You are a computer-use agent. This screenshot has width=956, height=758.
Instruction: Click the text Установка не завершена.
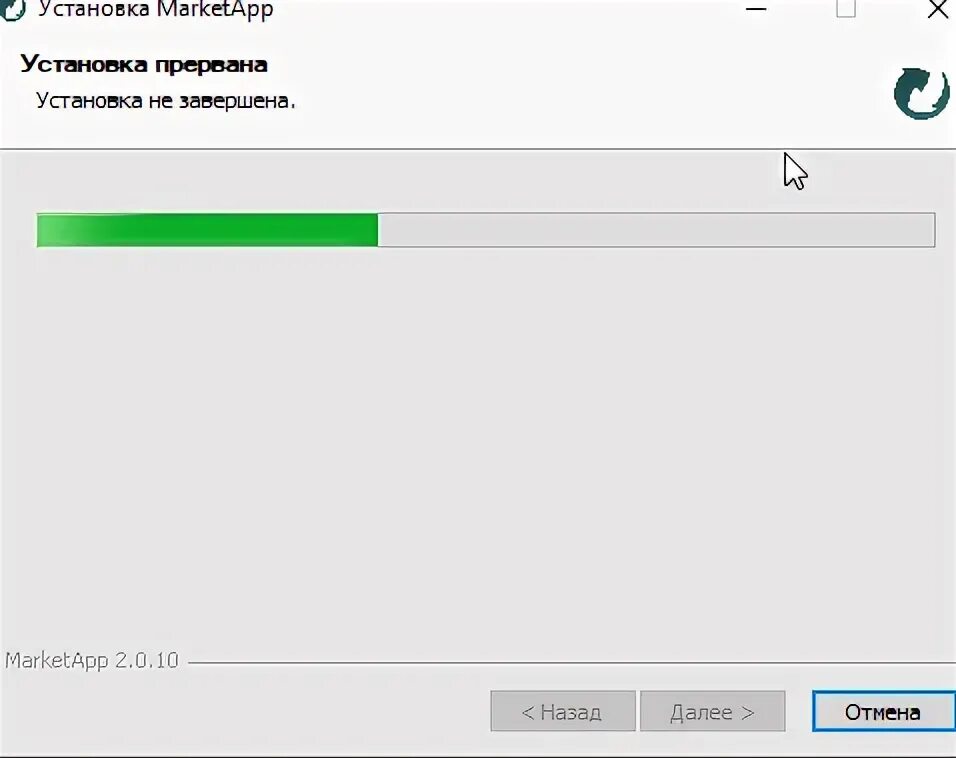(x=165, y=101)
